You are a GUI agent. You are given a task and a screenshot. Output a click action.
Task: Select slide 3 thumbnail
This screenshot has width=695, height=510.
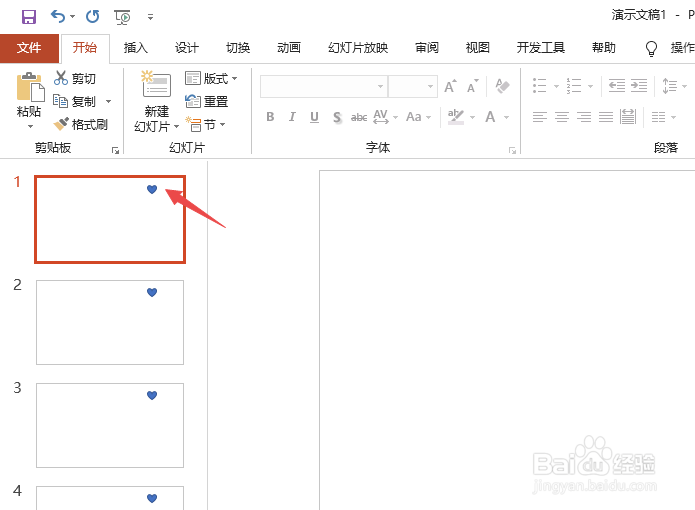(110, 425)
